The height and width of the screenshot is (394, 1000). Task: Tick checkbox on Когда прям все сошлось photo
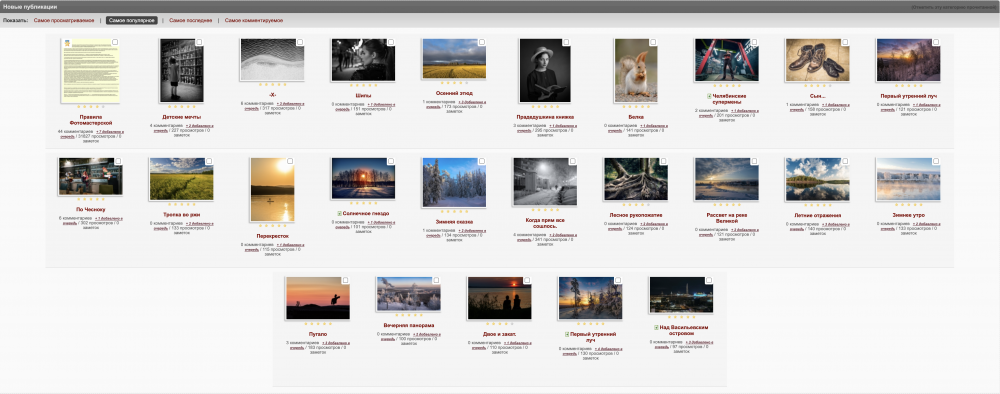click(x=573, y=161)
